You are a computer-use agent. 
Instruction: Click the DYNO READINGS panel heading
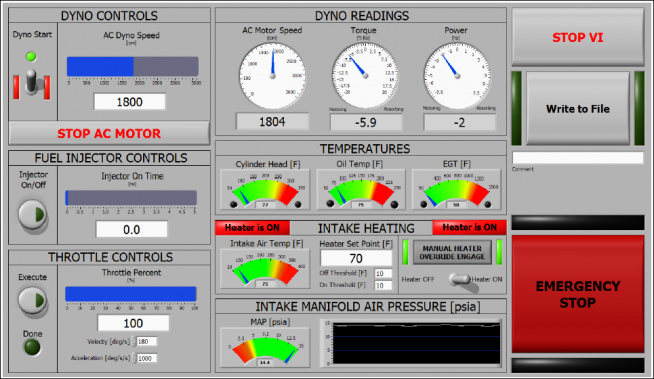tap(362, 15)
